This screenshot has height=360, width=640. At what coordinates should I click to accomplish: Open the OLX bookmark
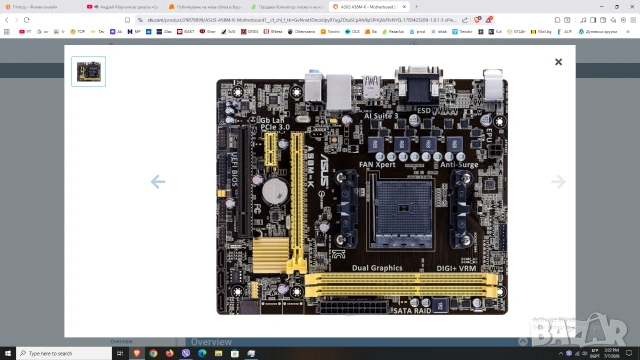(x=352, y=31)
